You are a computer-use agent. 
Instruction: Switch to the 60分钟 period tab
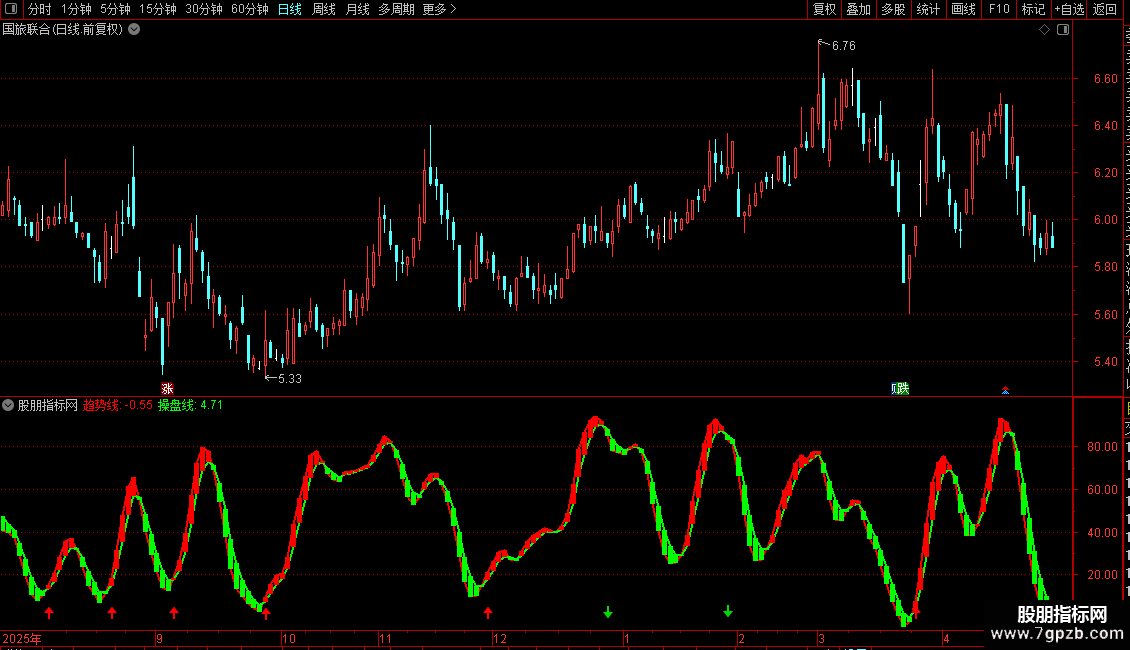249,9
